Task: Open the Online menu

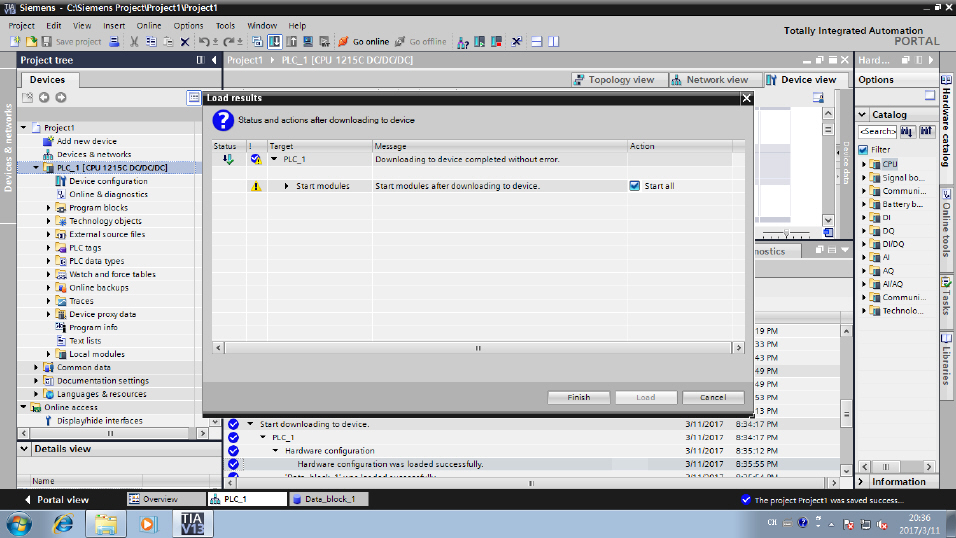Action: [x=149, y=26]
